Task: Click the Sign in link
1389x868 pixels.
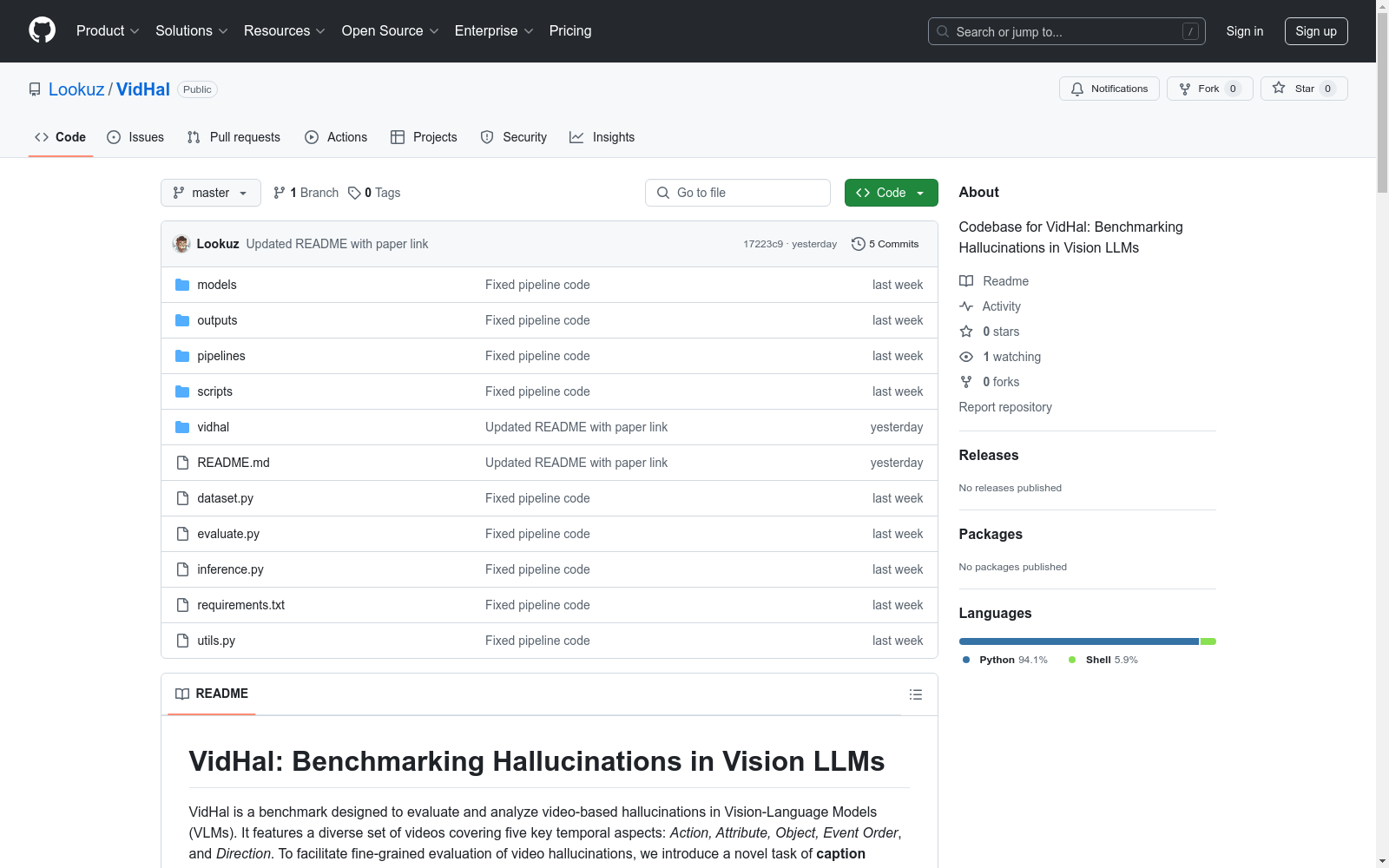Action: point(1245,31)
